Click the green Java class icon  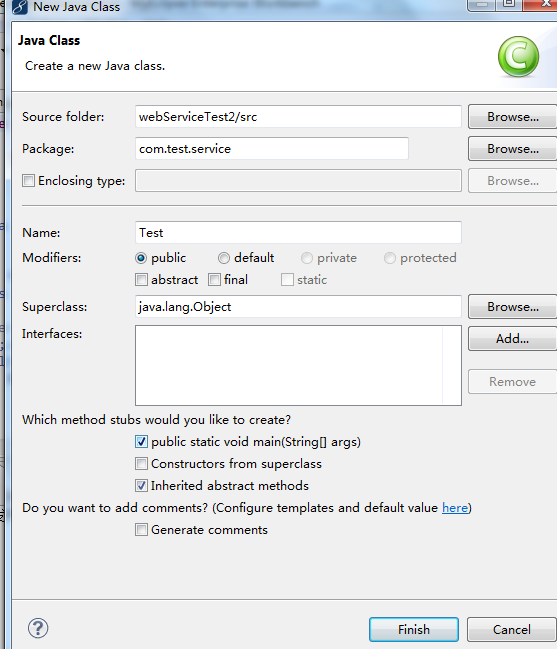click(x=518, y=57)
